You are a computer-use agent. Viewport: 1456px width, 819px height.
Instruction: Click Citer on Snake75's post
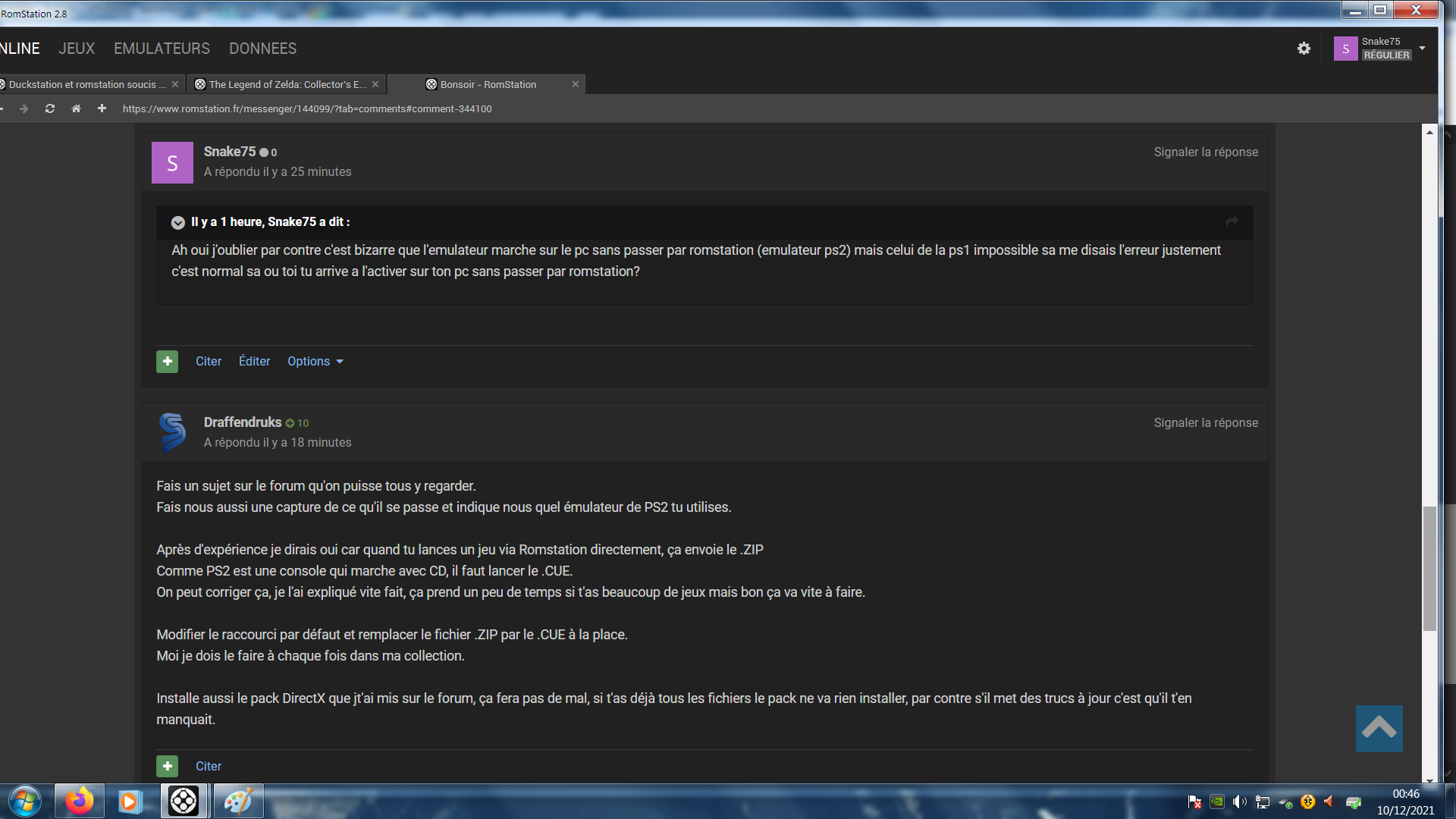click(x=209, y=361)
